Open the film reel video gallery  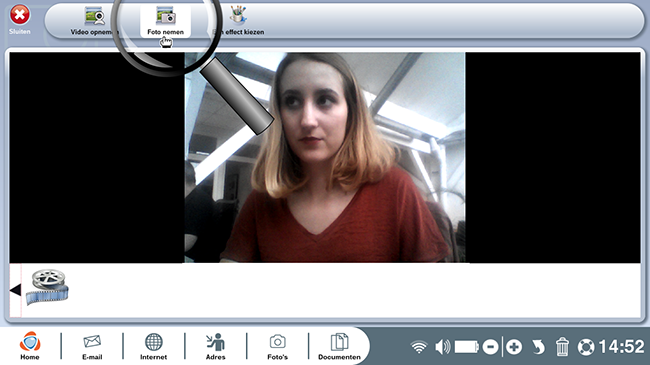pos(47,287)
